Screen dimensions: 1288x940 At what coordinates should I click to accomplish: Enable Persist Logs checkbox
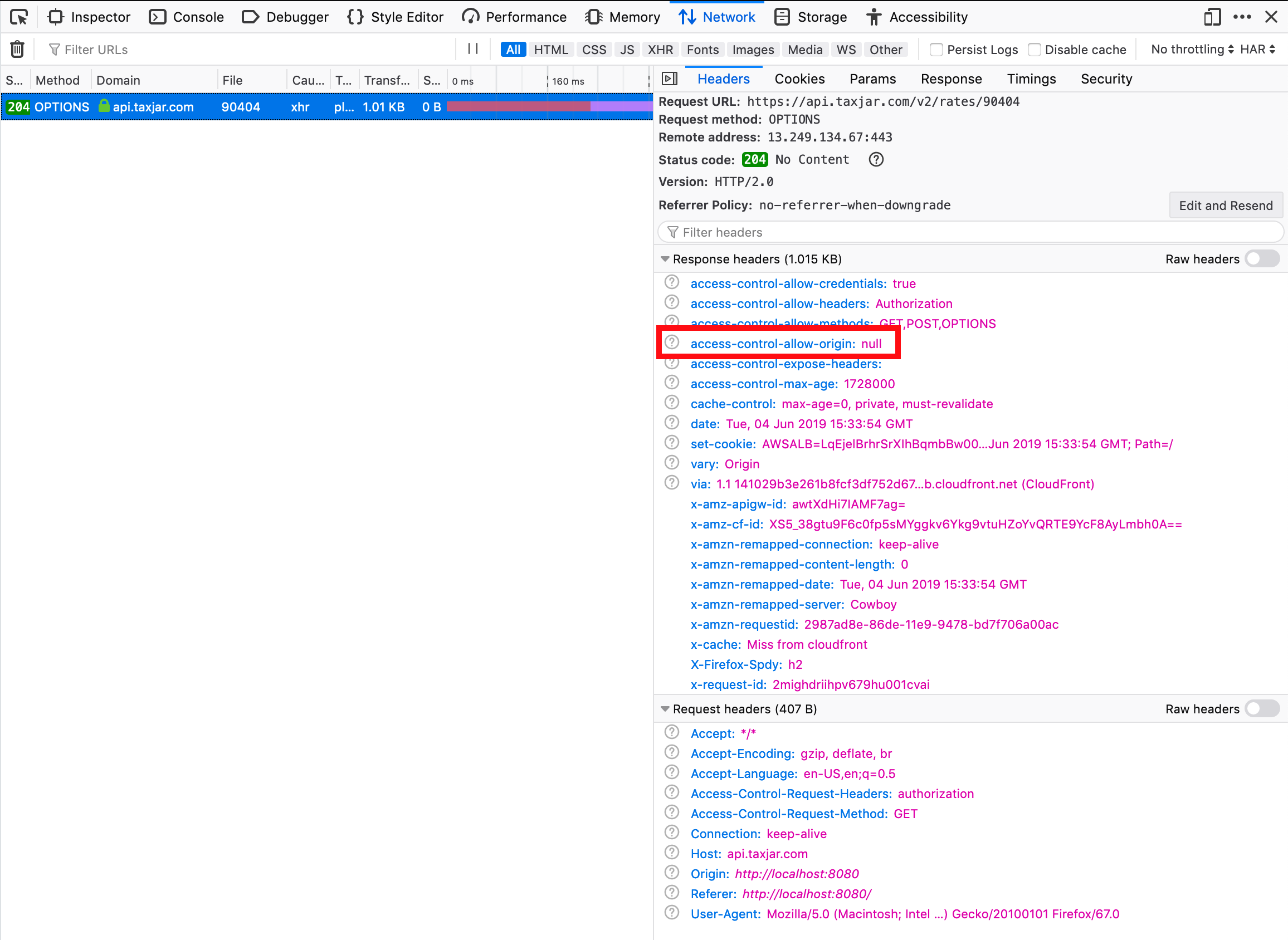pos(936,50)
